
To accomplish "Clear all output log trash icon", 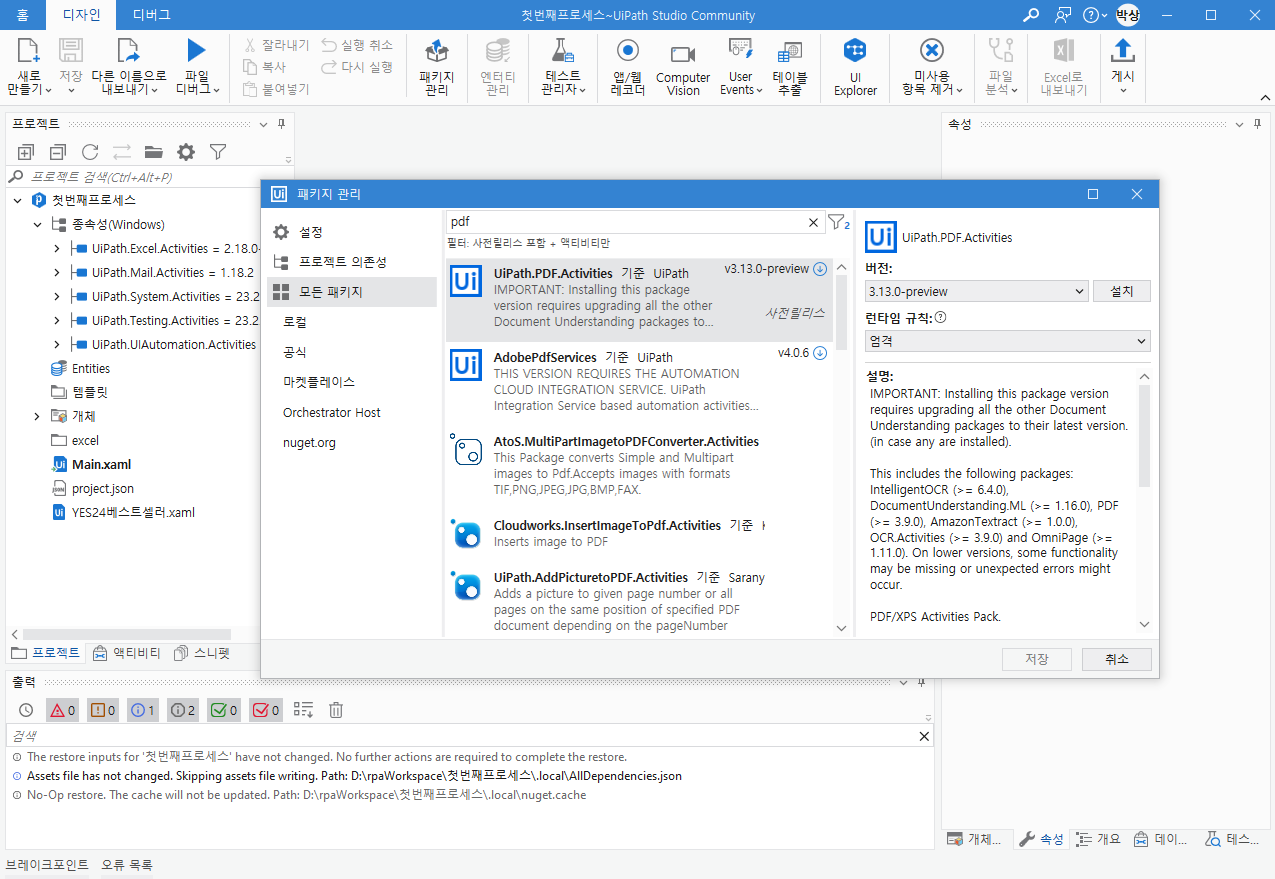I will click(336, 710).
